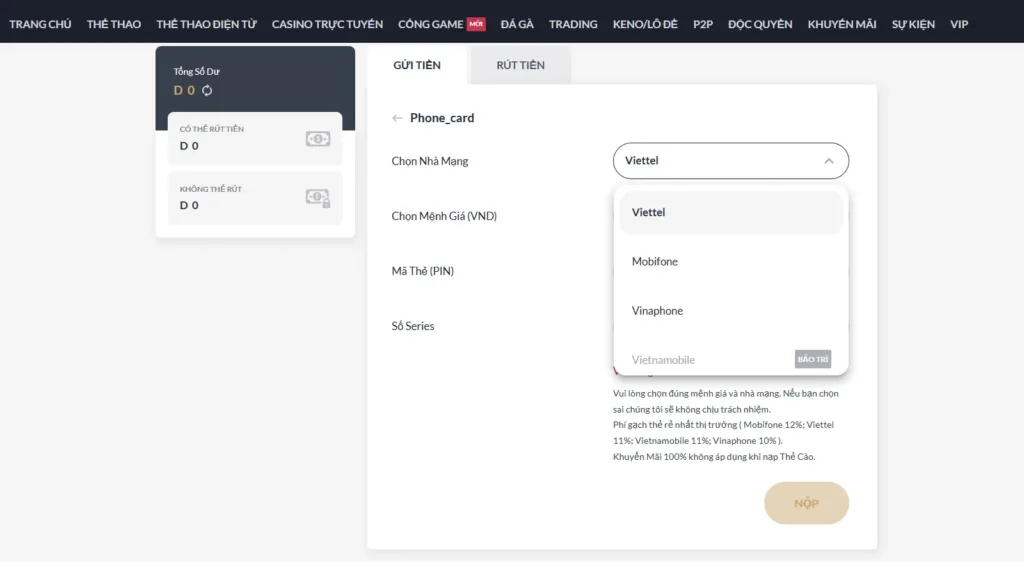Click the back arrow beside Phone_card

click(x=397, y=118)
